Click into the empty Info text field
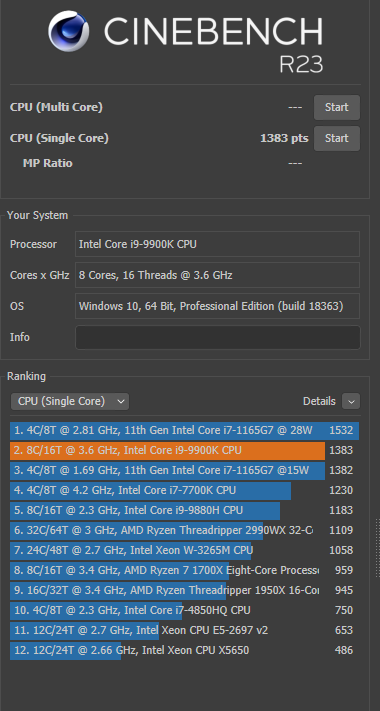The height and width of the screenshot is (711, 380). point(218,337)
